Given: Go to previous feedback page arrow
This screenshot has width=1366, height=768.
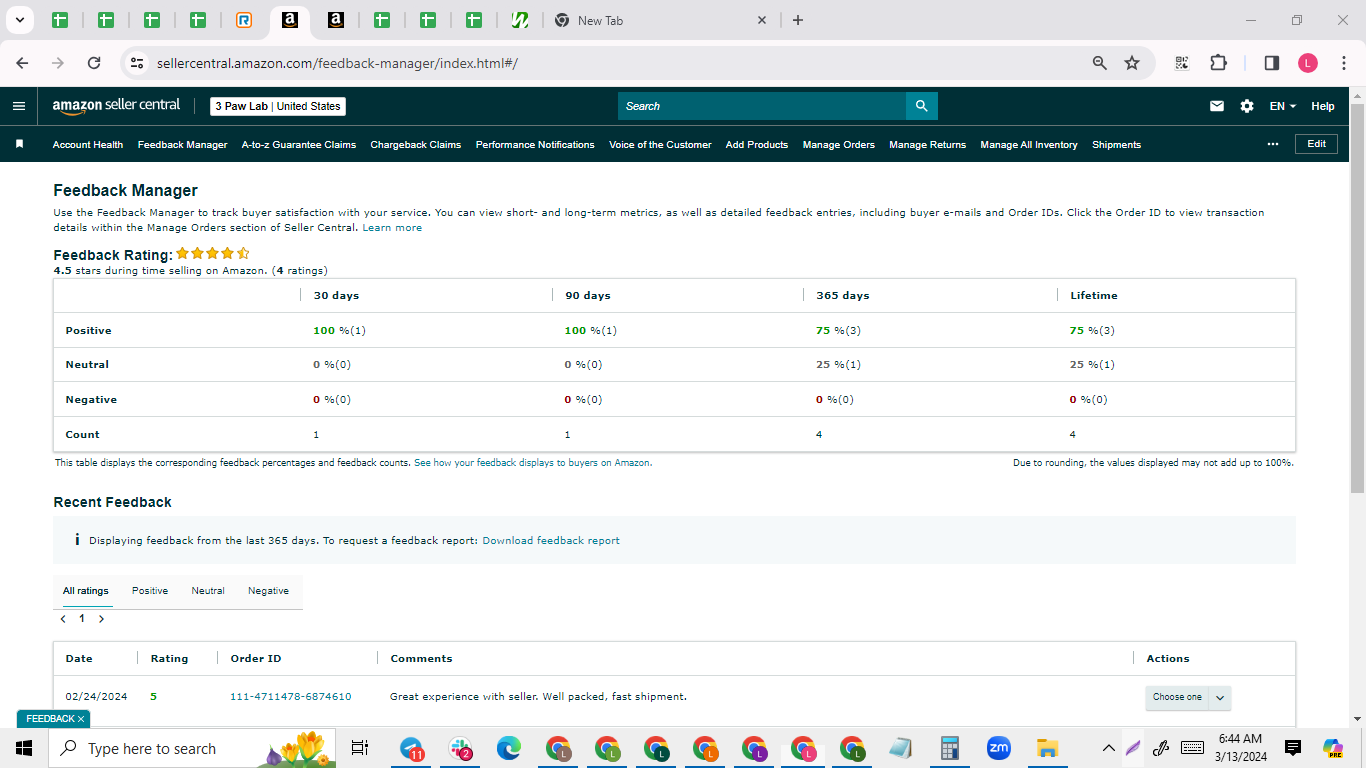Looking at the screenshot, I should pos(63,619).
